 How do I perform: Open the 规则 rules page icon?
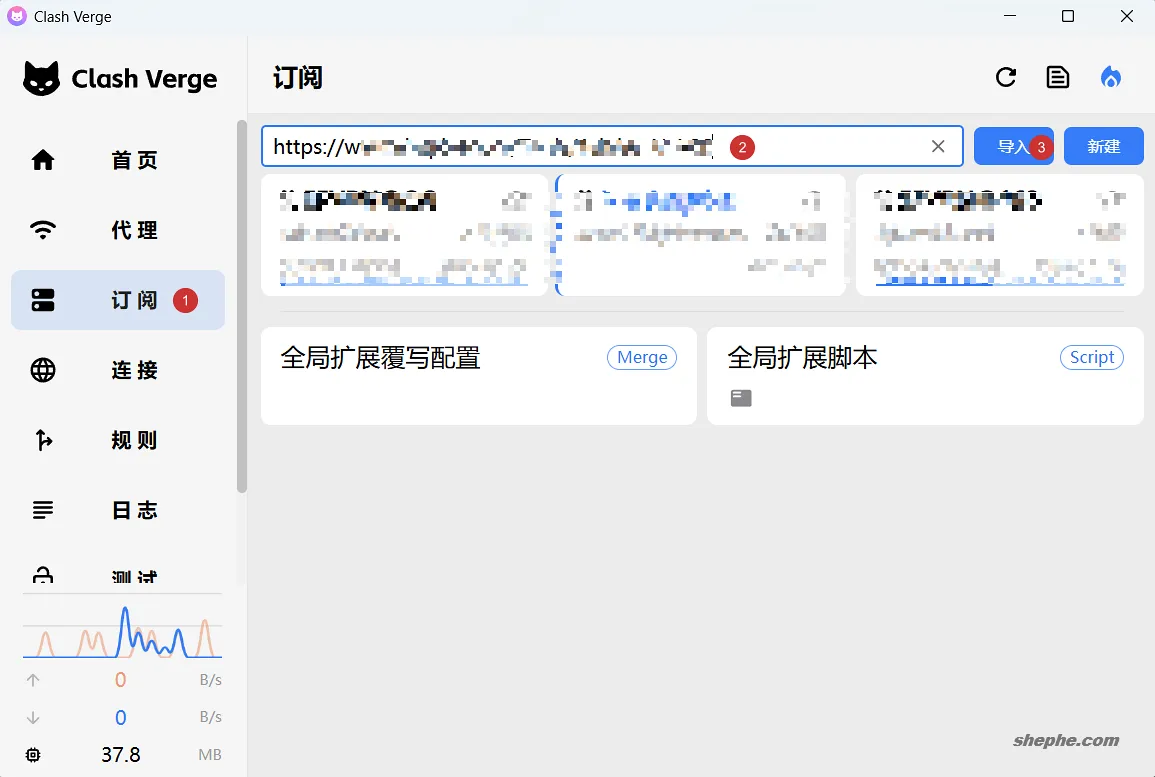[x=42, y=440]
